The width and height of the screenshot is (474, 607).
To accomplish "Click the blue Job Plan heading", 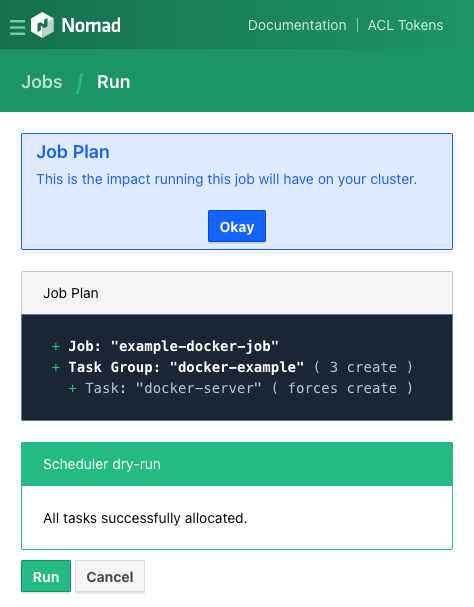I will (x=73, y=152).
